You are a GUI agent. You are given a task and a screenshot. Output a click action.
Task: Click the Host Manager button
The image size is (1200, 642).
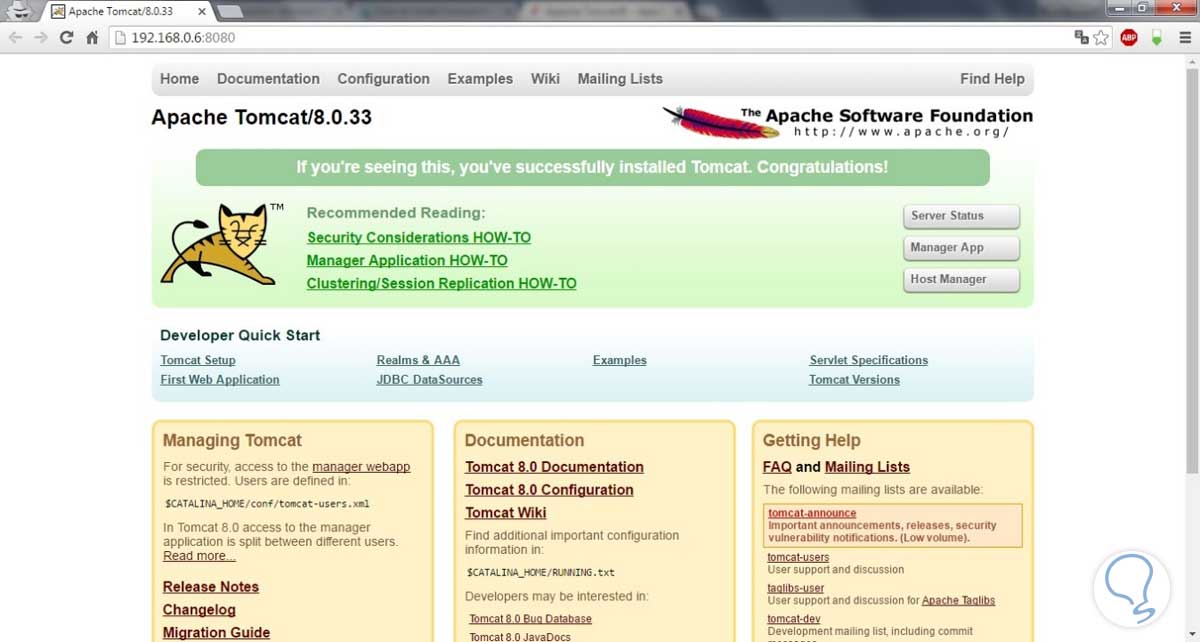pyautogui.click(x=961, y=280)
